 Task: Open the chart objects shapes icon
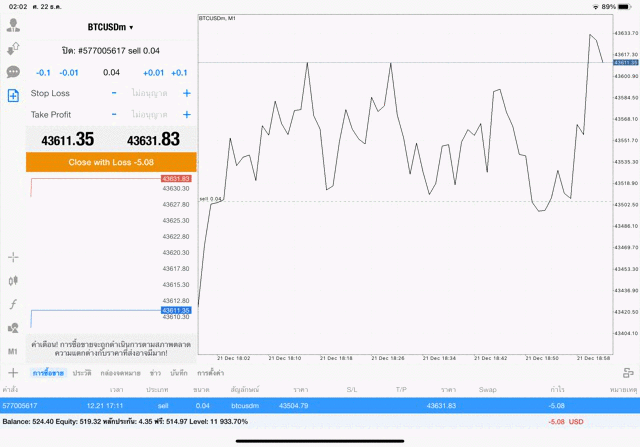(13, 328)
